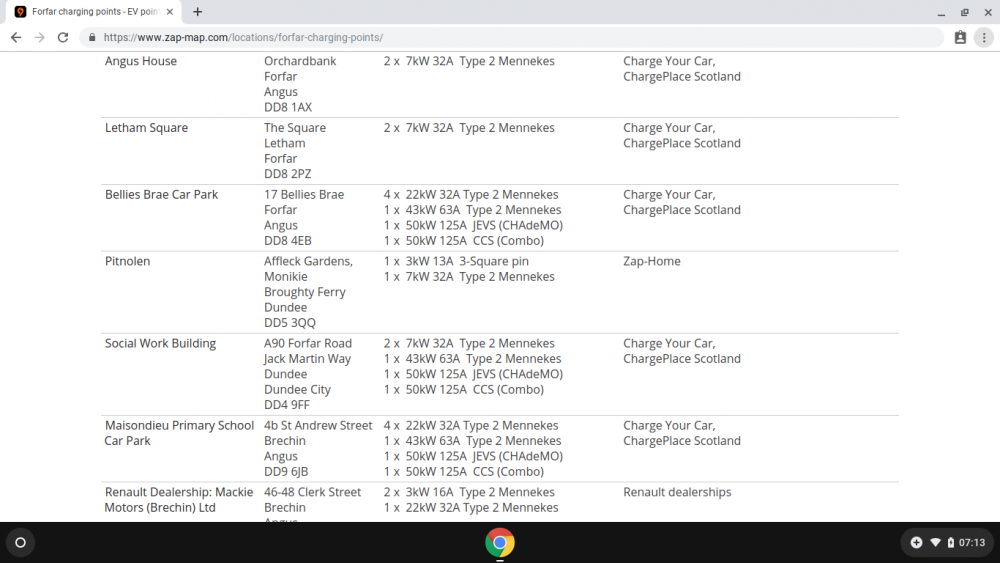The width and height of the screenshot is (1000, 563).
Task: Click postcode DD9 6JB
Action: [286, 472]
